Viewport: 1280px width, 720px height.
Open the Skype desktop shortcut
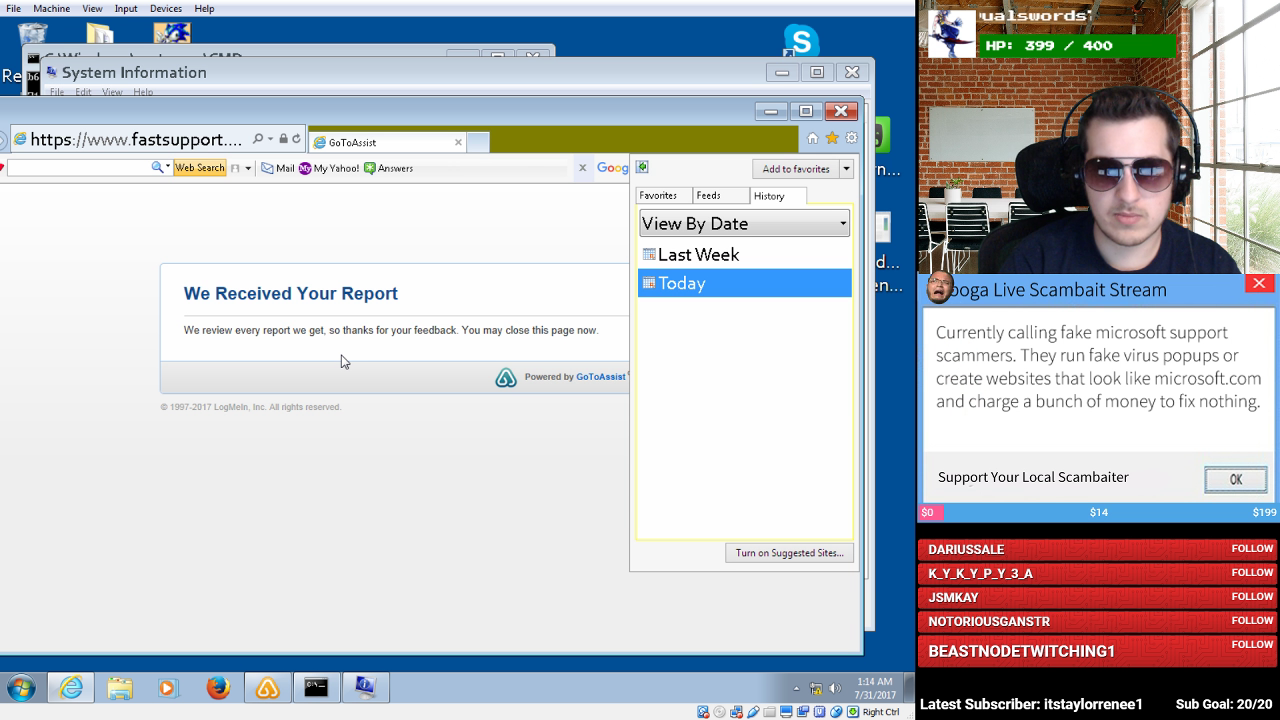801,41
